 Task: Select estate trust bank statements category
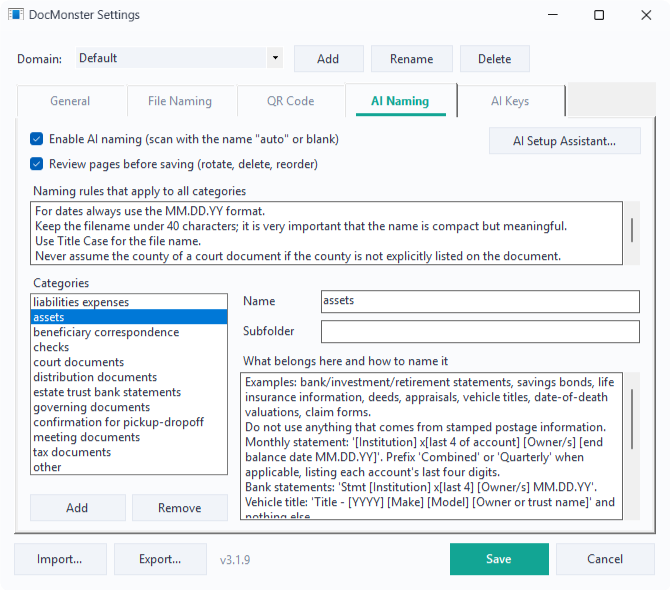129,392
